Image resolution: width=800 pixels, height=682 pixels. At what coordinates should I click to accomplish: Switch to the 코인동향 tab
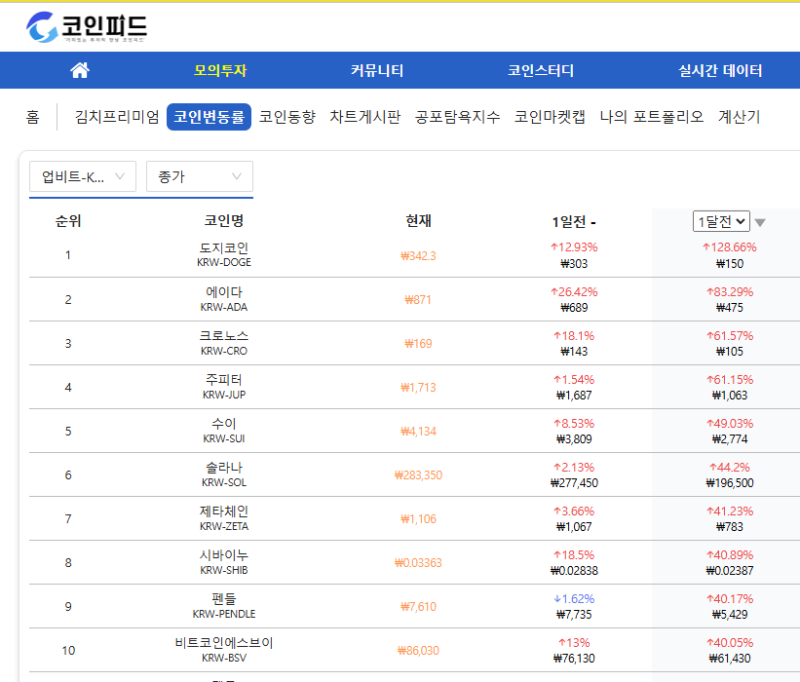click(x=287, y=117)
